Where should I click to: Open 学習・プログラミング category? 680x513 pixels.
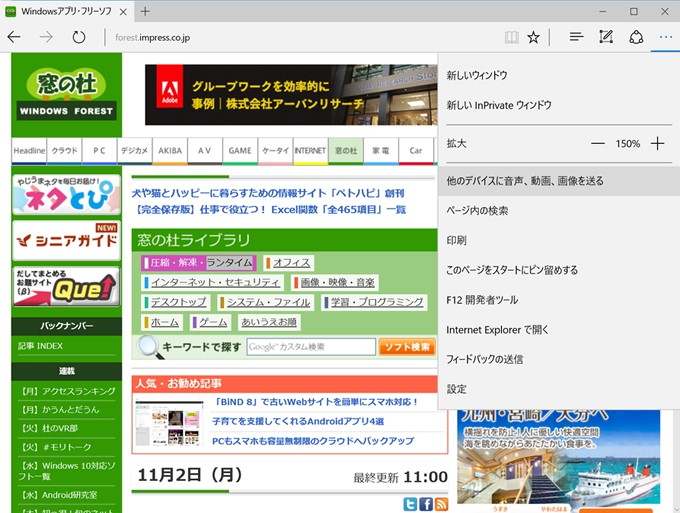click(x=374, y=302)
